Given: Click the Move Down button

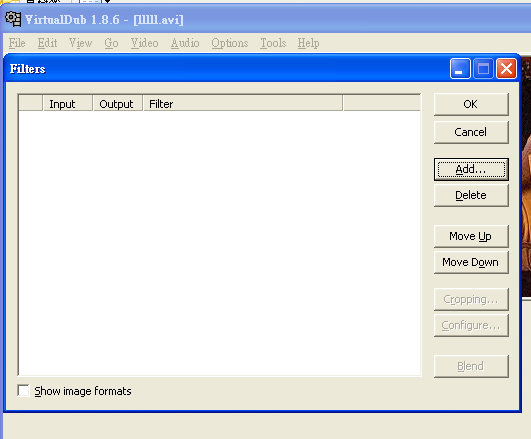Looking at the screenshot, I should [x=471, y=262].
